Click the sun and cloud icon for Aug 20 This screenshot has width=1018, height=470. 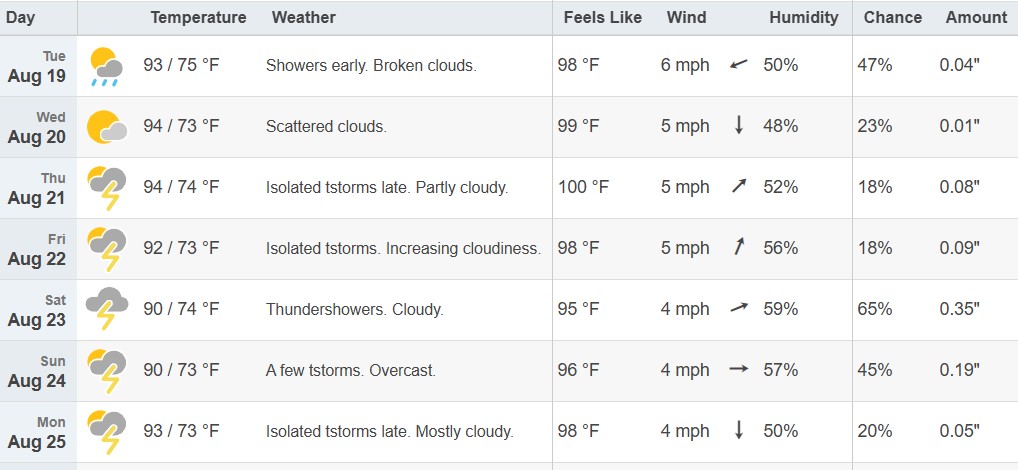pyautogui.click(x=106, y=127)
